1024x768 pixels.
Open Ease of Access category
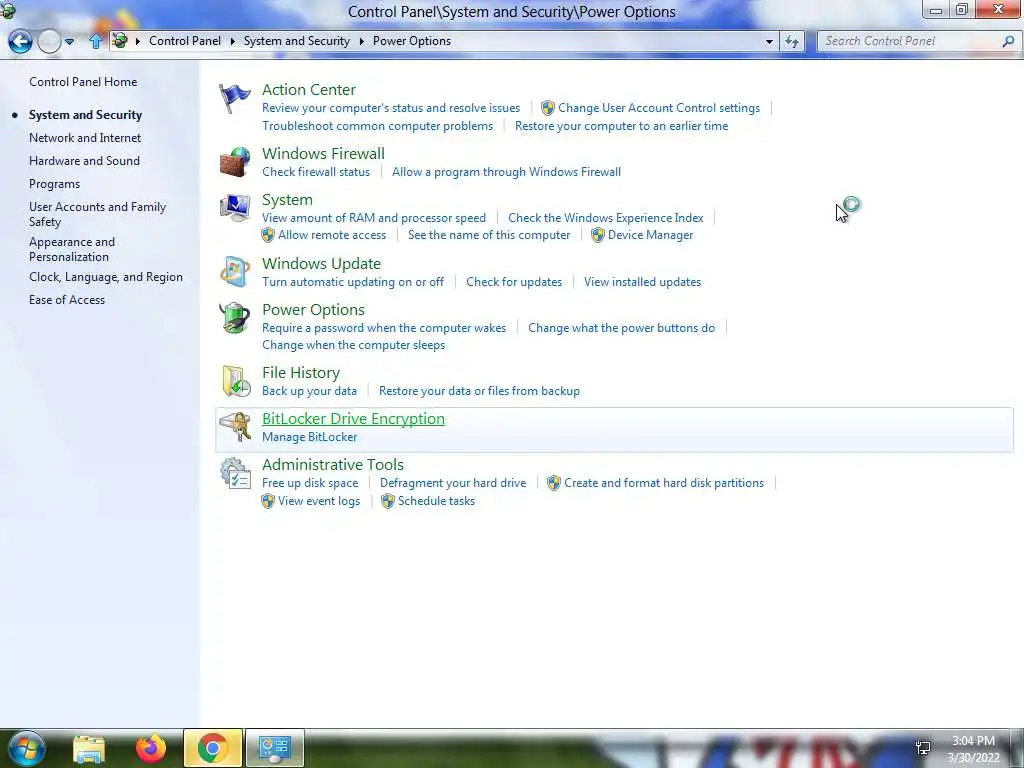[67, 300]
